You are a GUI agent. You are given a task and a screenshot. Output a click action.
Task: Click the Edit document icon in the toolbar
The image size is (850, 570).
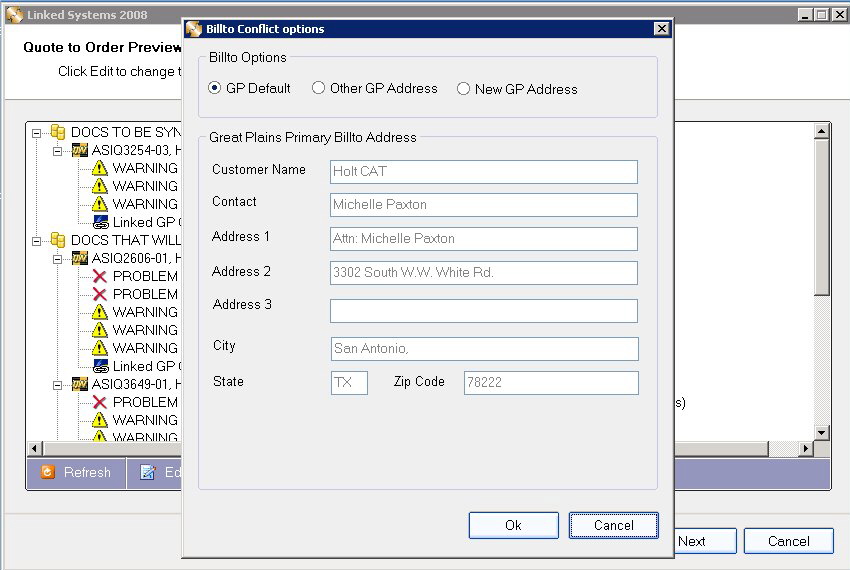(x=148, y=472)
